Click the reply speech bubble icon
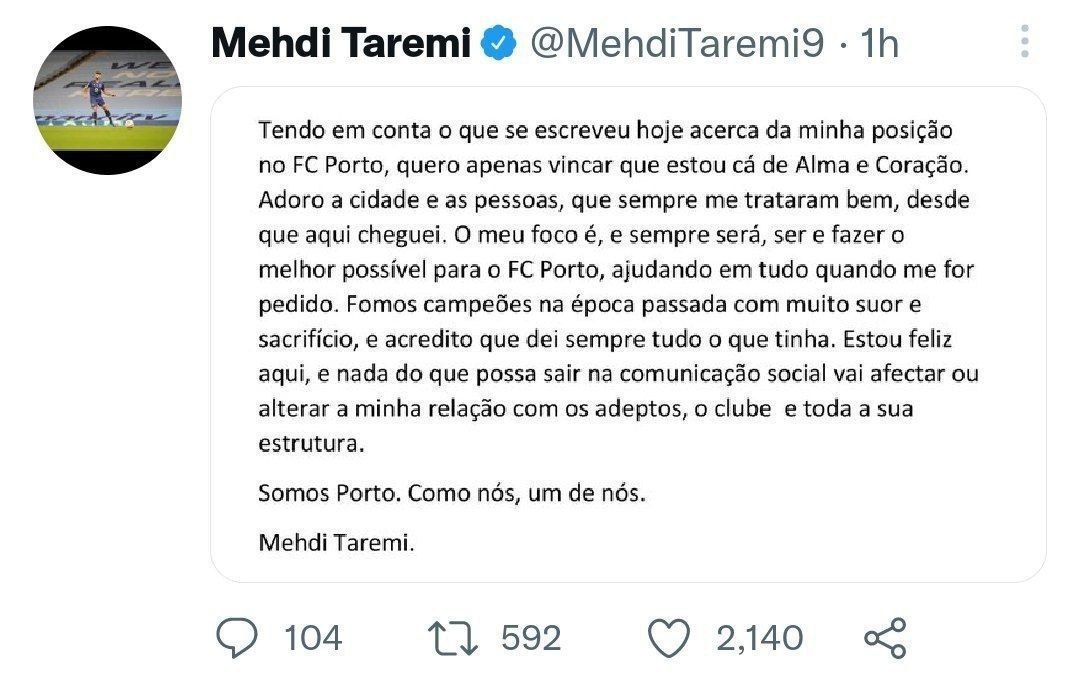The height and width of the screenshot is (692, 1080). coord(237,638)
